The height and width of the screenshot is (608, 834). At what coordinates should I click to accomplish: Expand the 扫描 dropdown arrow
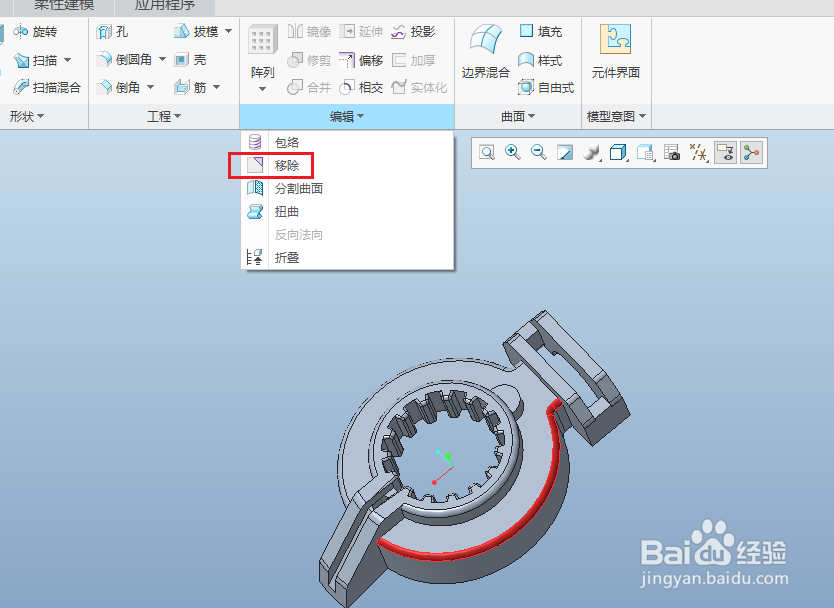pos(68,60)
